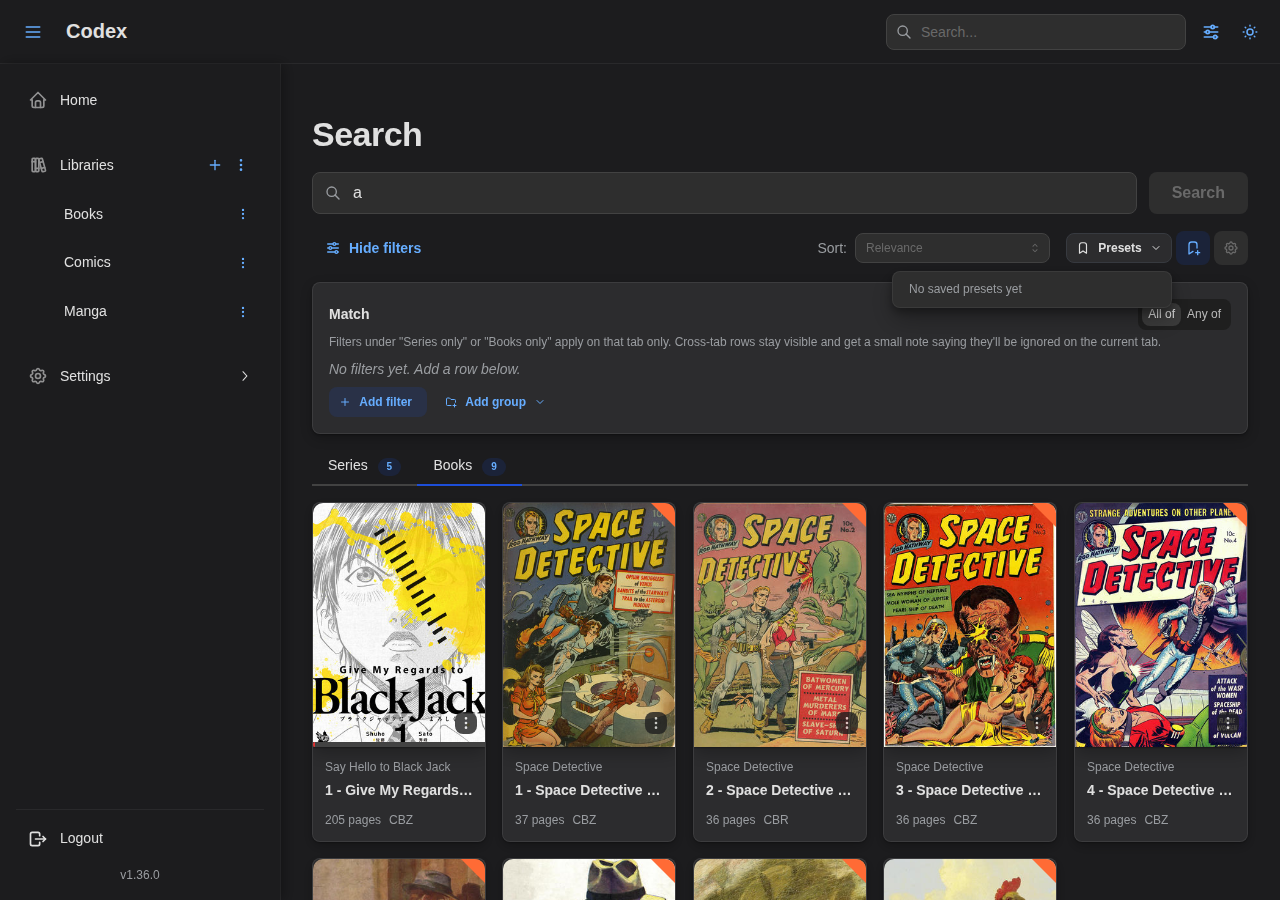
Task: Click the Settings gear icon in sidebar
Action: point(38,376)
